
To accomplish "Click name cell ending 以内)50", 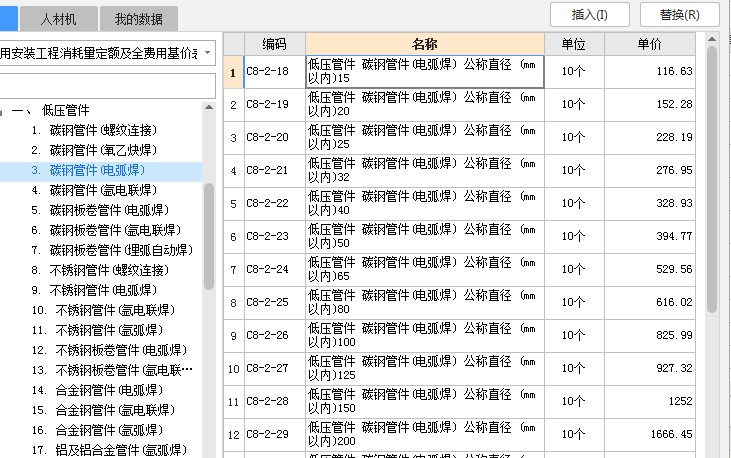I will pyautogui.click(x=425, y=237).
